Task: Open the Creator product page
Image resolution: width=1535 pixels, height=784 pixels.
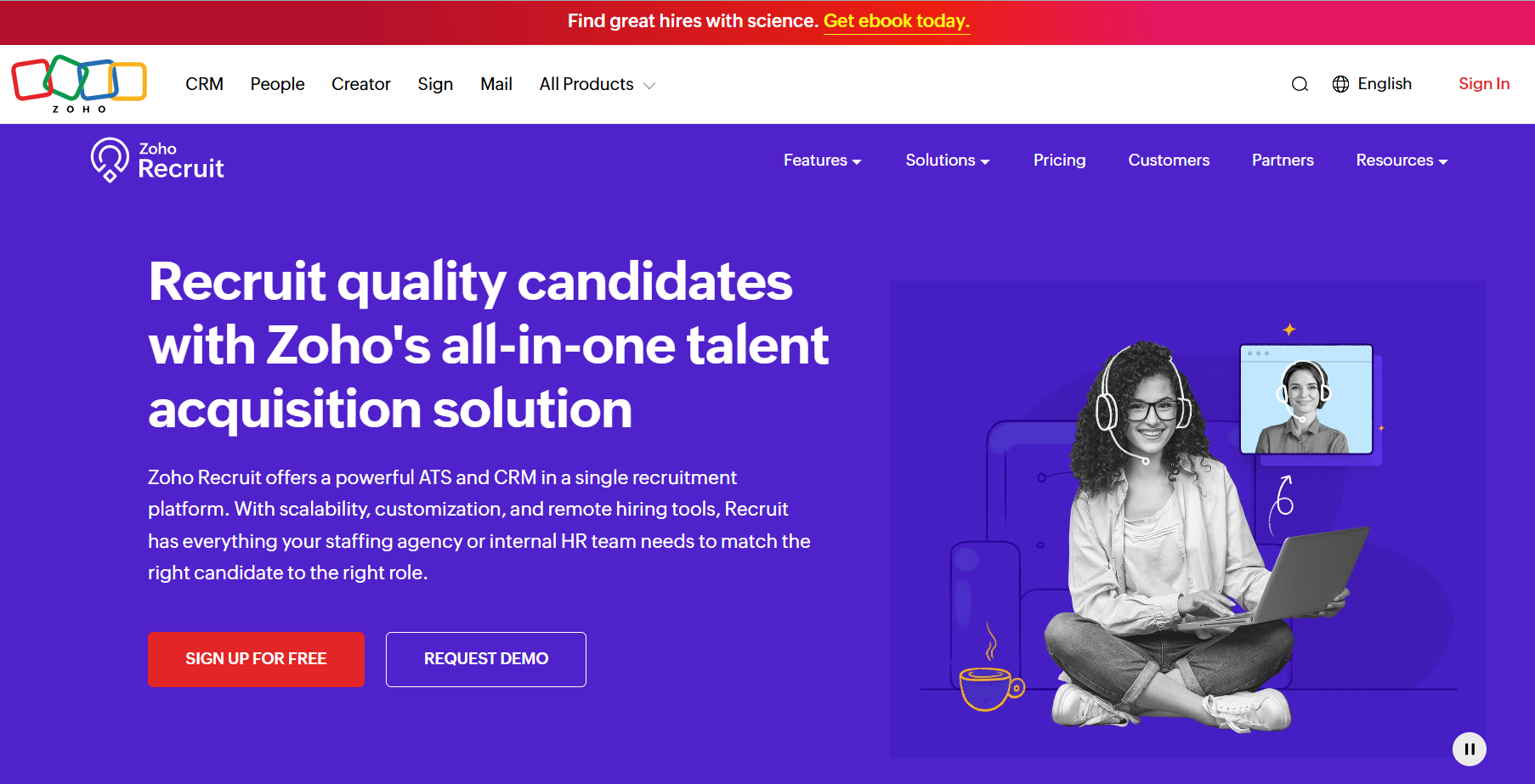Action: [x=360, y=84]
